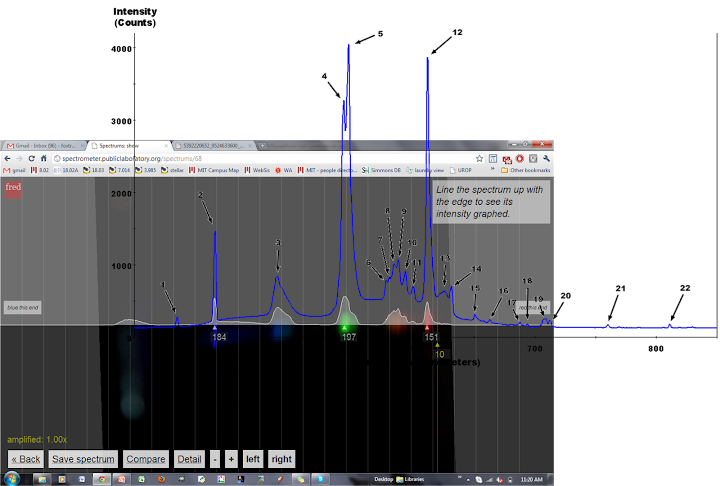Click the Compare button
720x486 pixels.
[146, 459]
